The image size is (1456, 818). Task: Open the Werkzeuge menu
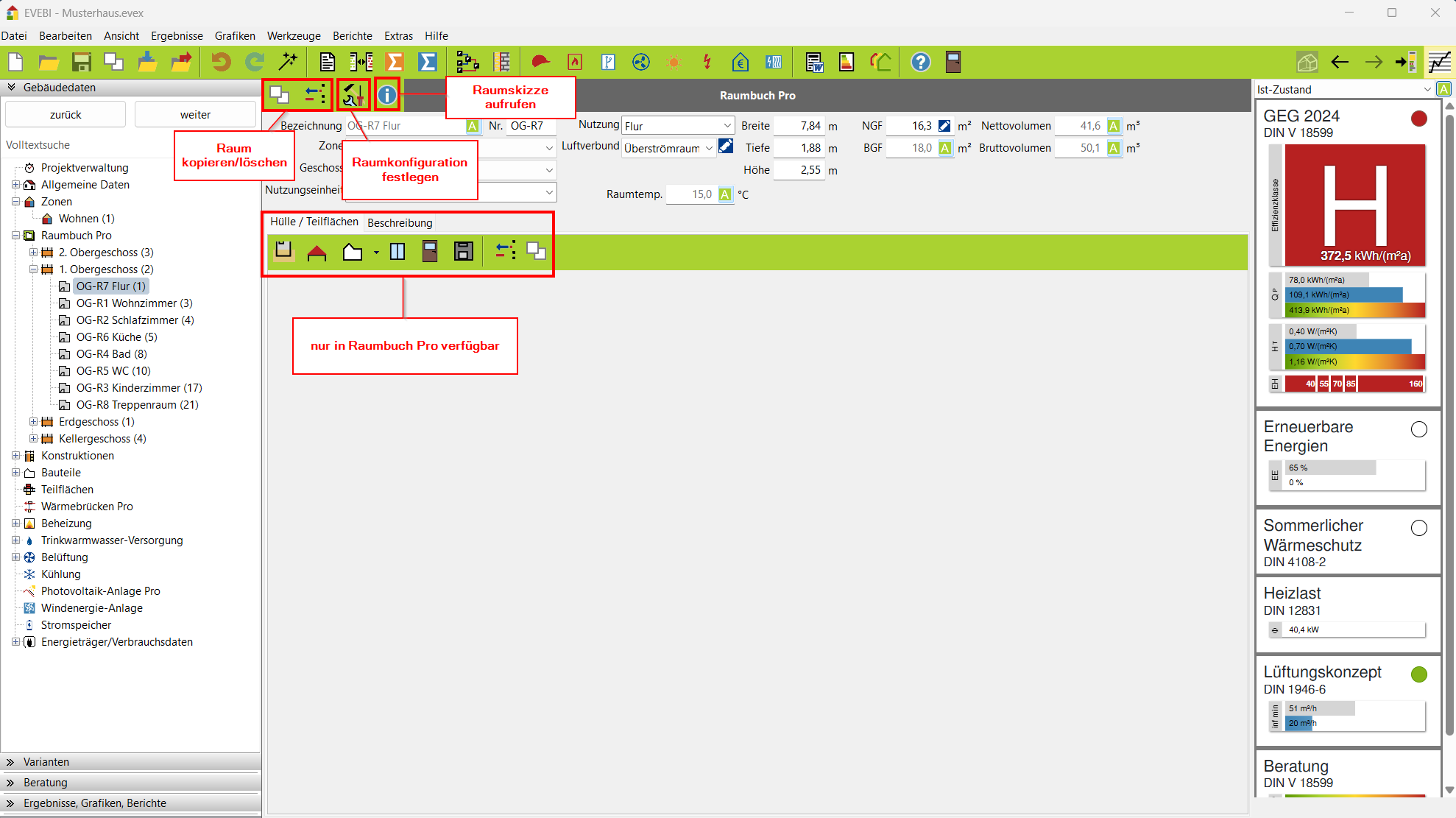coord(294,35)
